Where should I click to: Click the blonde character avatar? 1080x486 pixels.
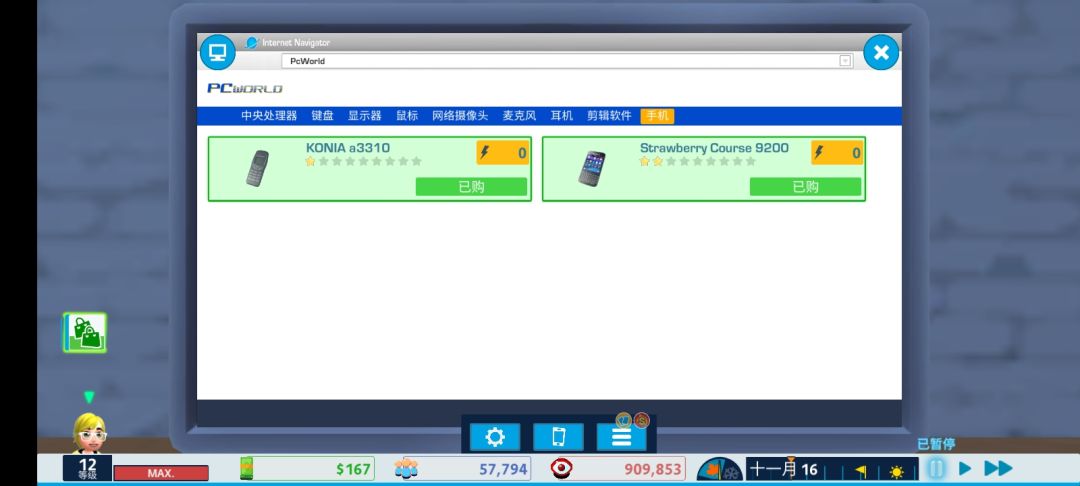coord(90,433)
